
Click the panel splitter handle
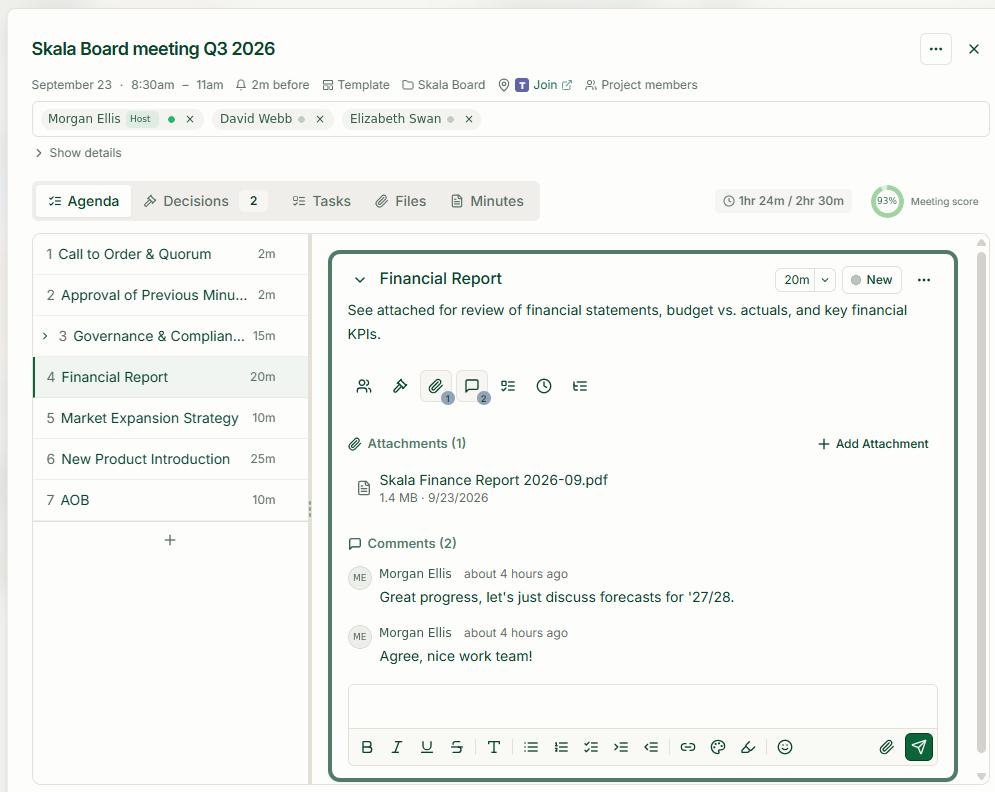click(x=310, y=509)
